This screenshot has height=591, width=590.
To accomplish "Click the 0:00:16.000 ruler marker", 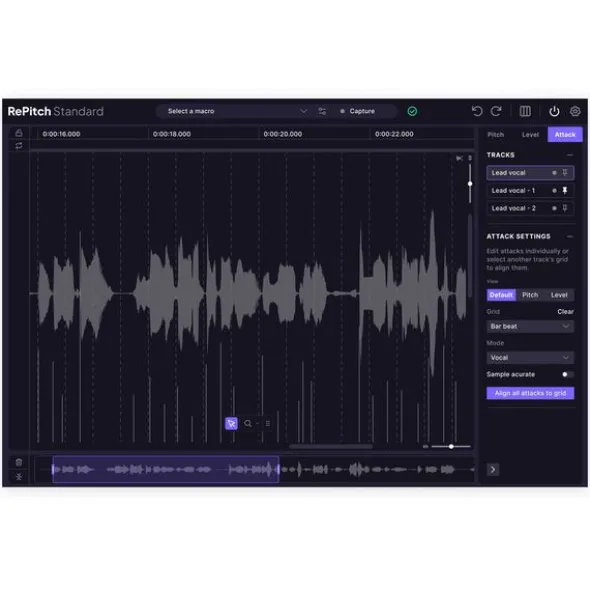I will pyautogui.click(x=61, y=134).
